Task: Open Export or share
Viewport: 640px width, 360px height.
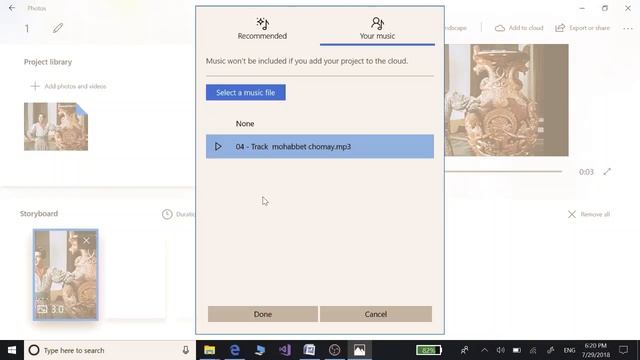Action: click(x=582, y=28)
